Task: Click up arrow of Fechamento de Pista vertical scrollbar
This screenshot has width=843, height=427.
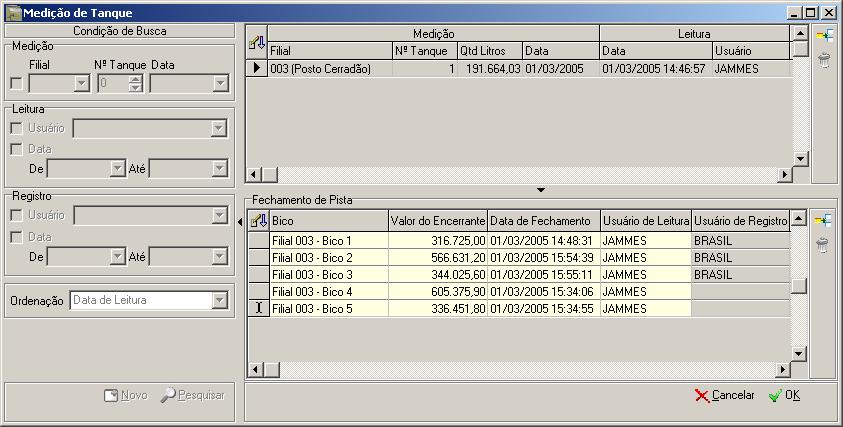Action: (799, 218)
